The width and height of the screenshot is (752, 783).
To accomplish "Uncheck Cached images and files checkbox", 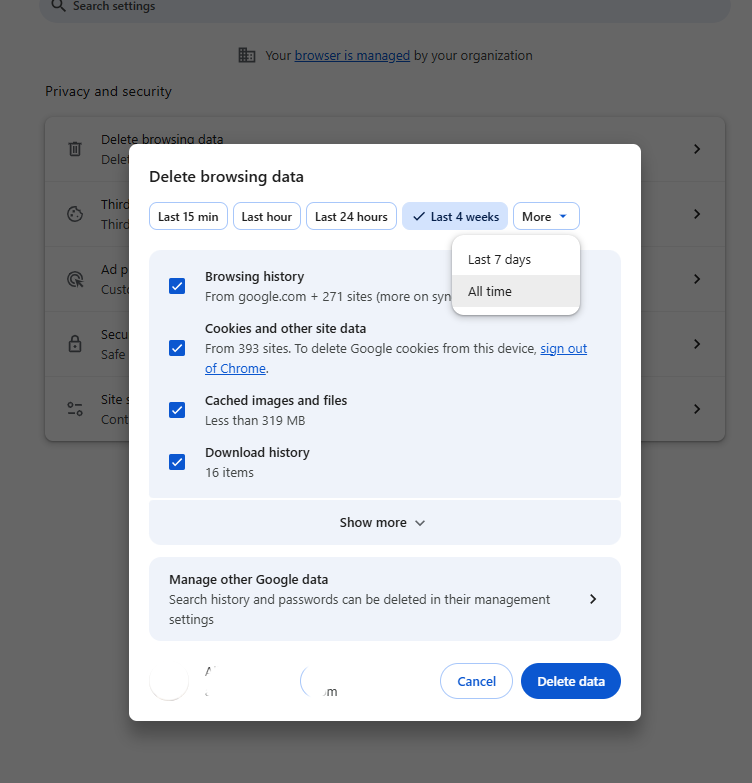I will tap(177, 410).
